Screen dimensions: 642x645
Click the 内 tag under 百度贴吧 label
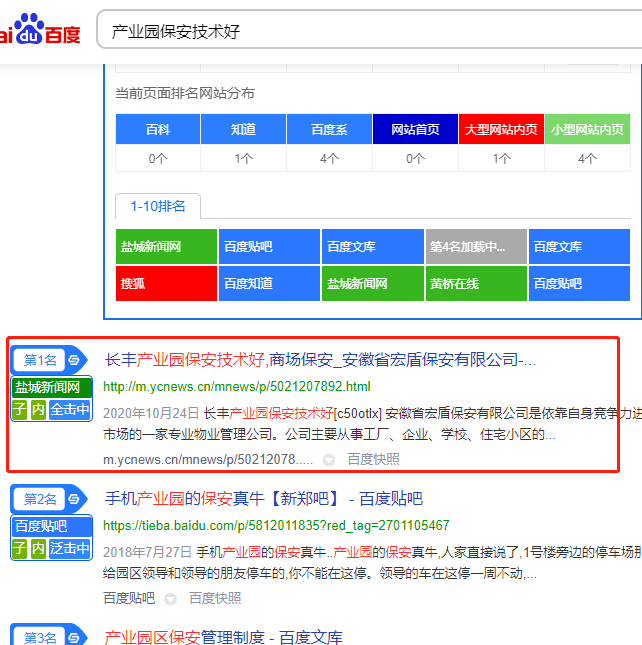pos(38,549)
